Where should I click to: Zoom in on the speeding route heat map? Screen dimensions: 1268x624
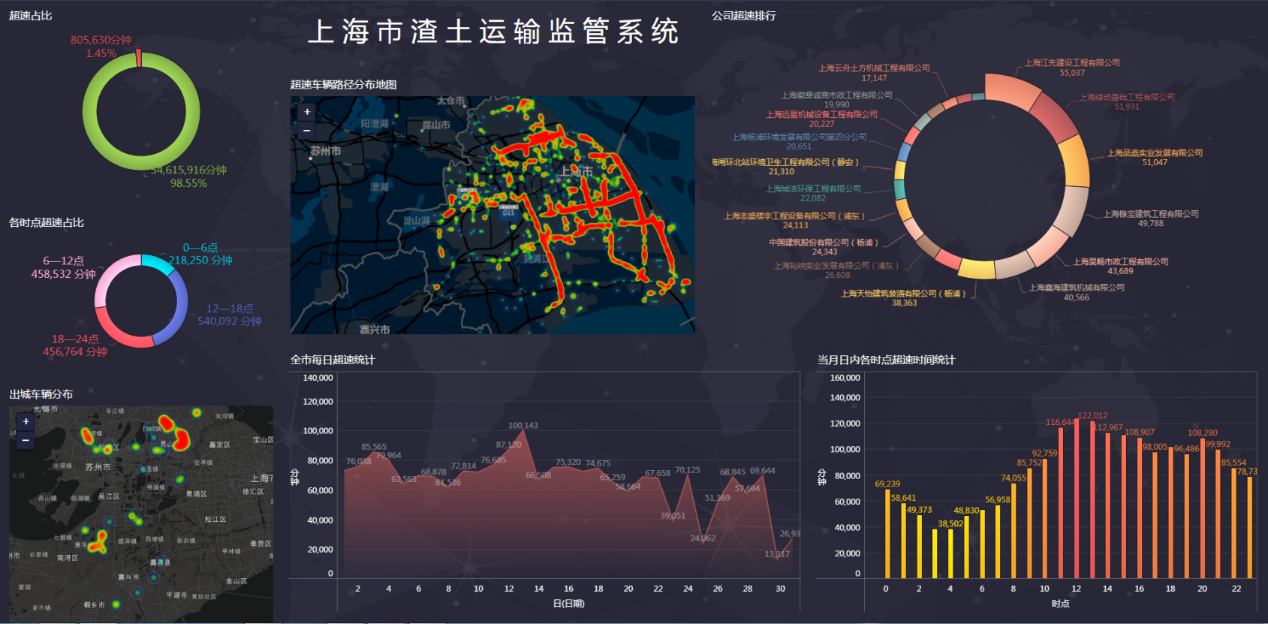coord(307,113)
